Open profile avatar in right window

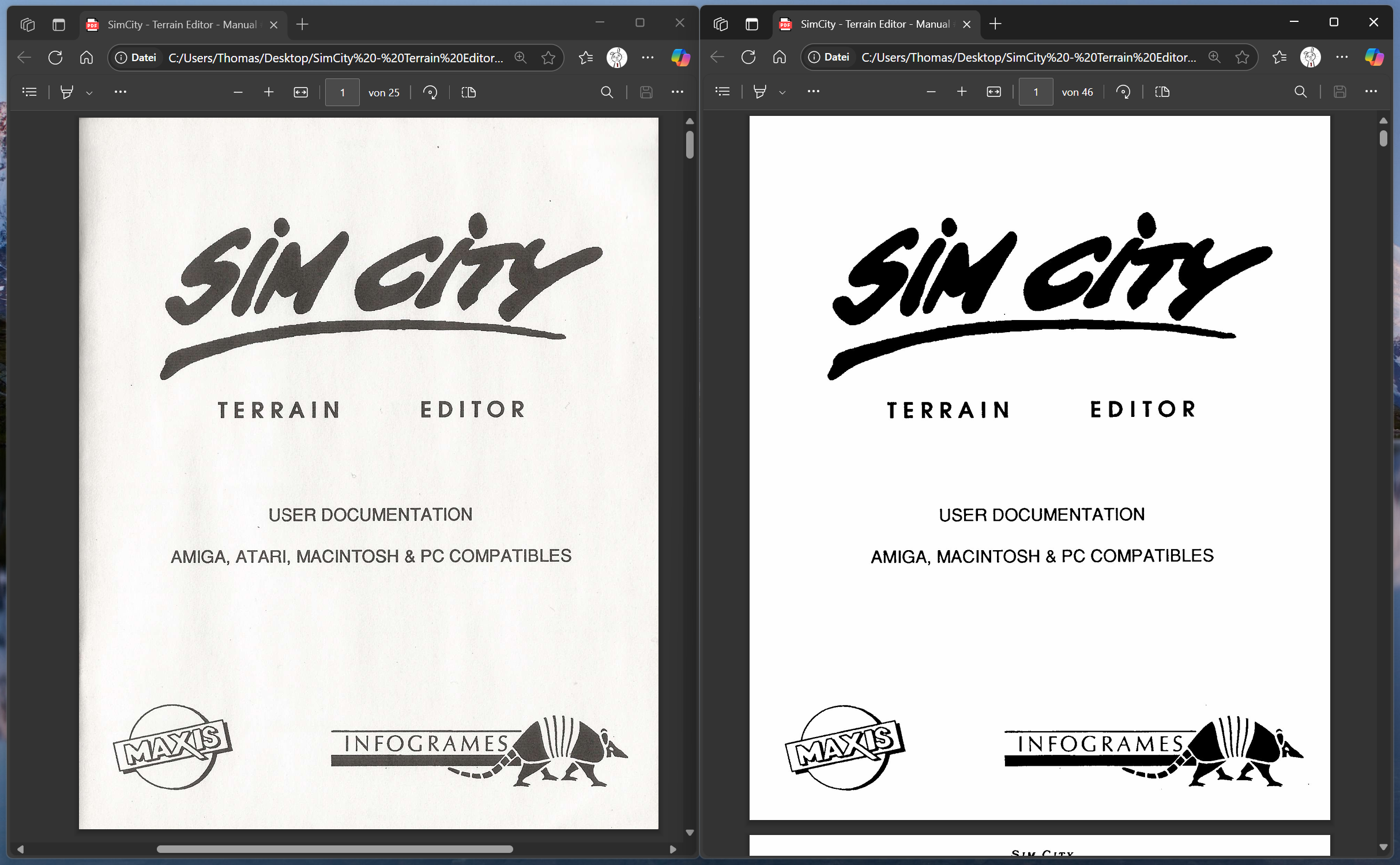1311,57
